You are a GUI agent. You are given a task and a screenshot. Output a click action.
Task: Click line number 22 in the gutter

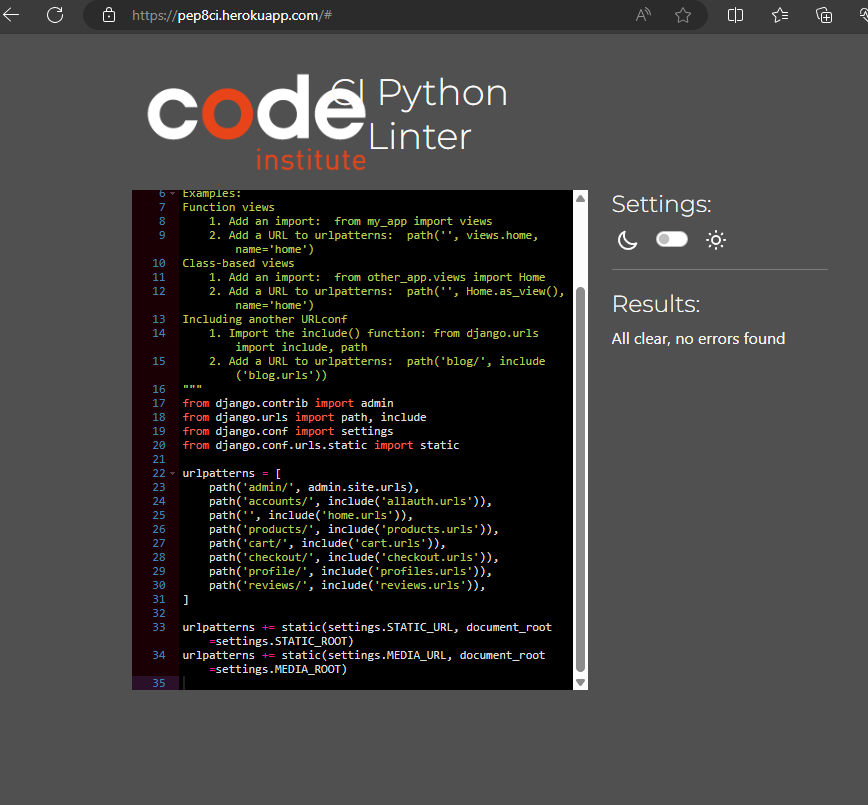point(159,473)
